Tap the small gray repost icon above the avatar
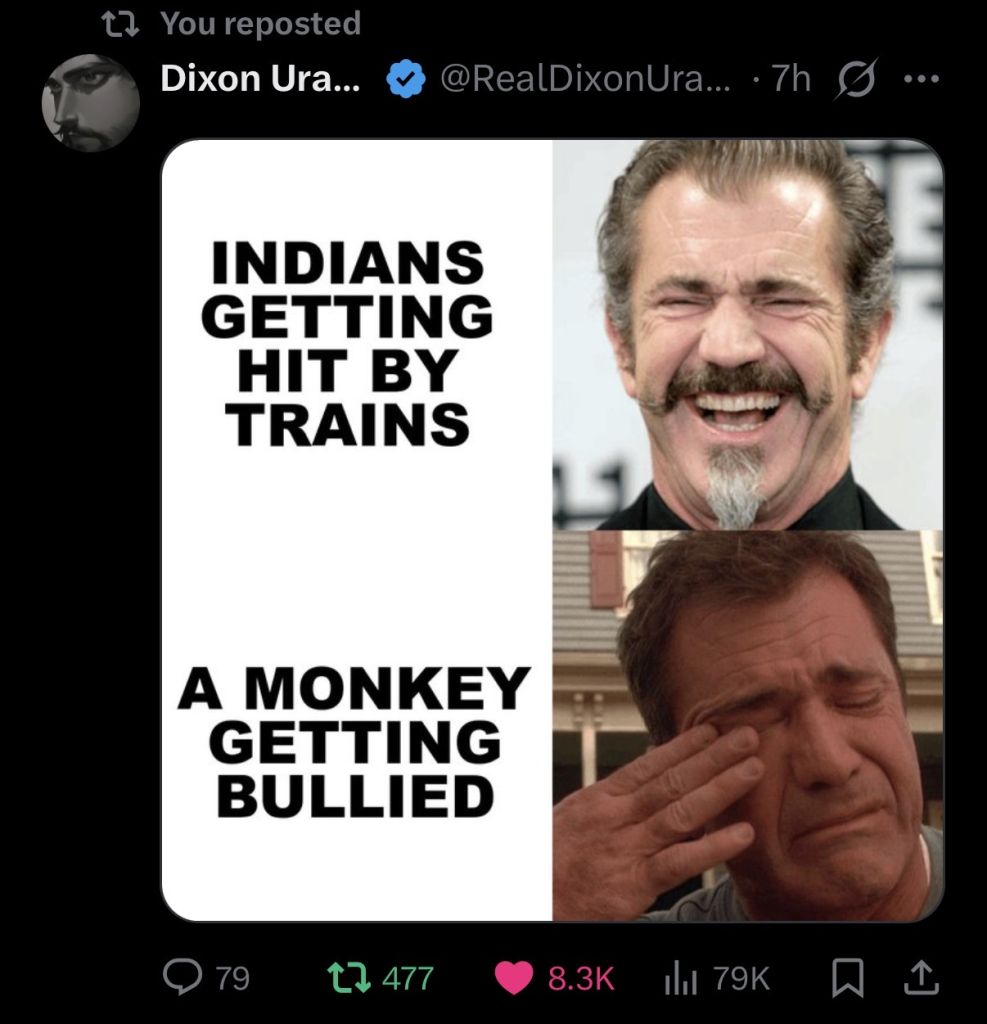 pyautogui.click(x=120, y=24)
